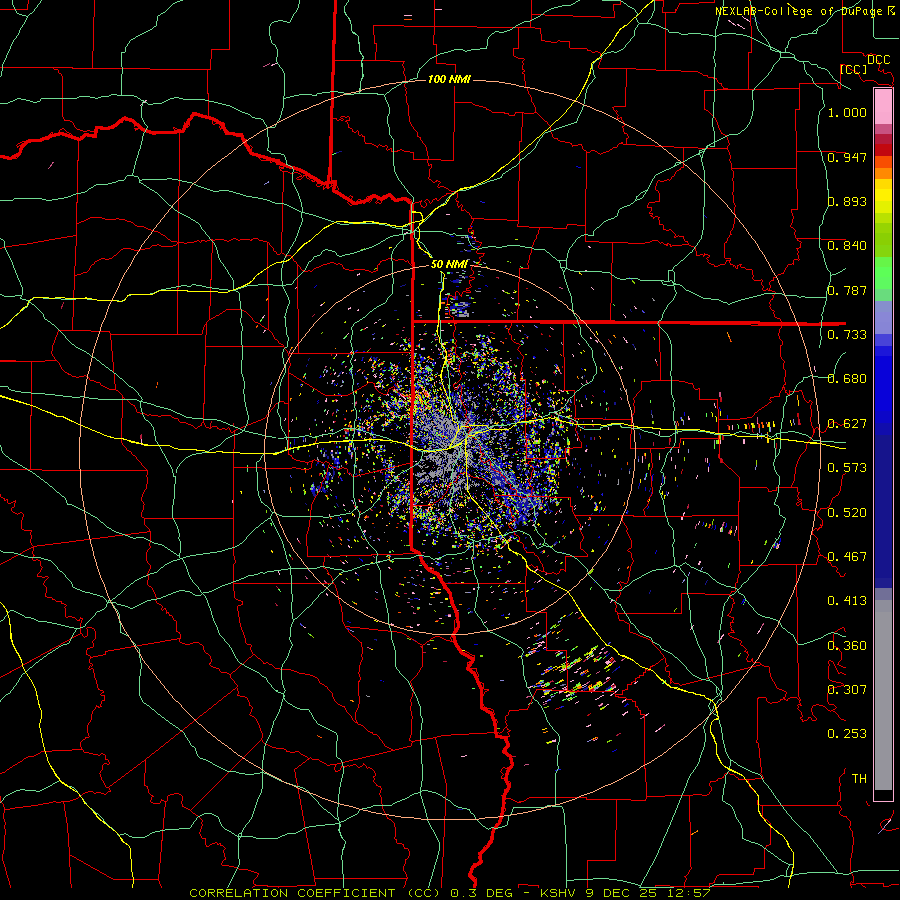Viewport: 900px width, 900px height.
Task: Select the 50 NMI range ring label
Action: (449, 264)
